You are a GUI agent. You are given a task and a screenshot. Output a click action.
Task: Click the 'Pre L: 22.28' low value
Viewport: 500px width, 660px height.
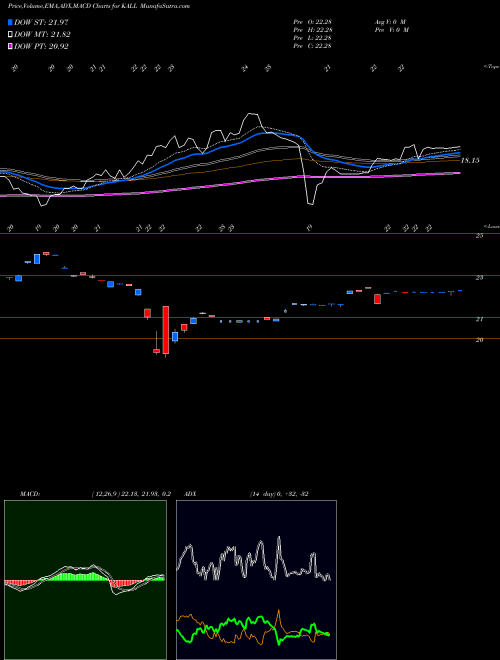[312, 38]
